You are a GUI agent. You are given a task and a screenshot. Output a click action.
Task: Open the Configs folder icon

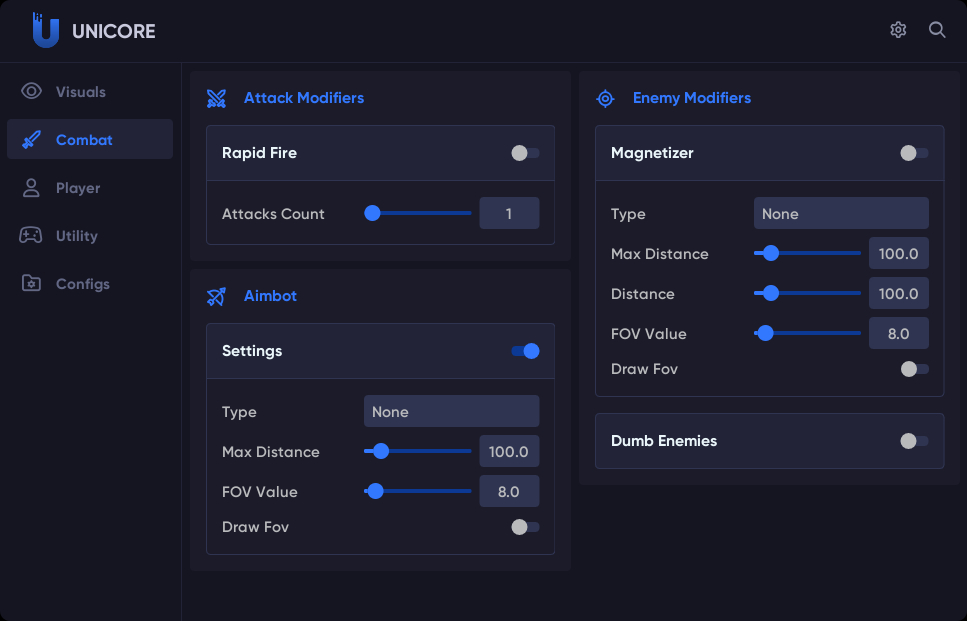(31, 283)
